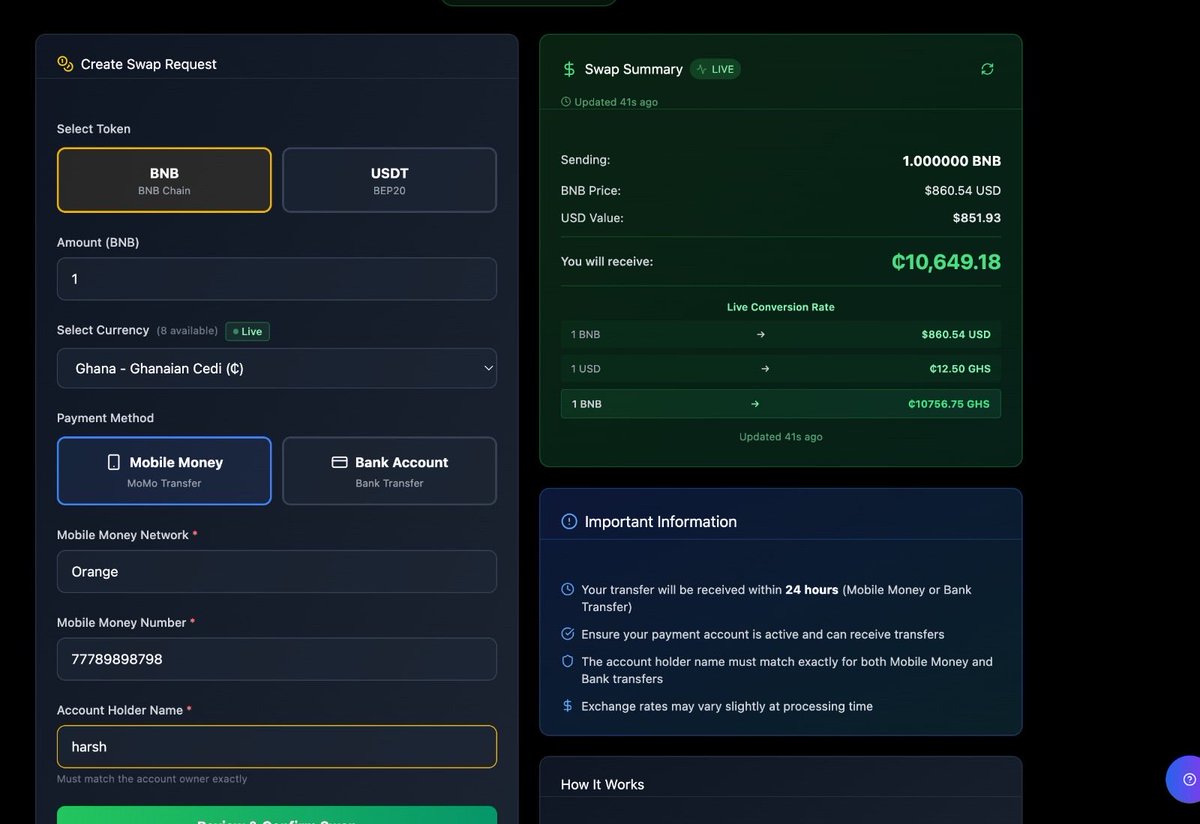Click the dollar icon next to Swap Summary
1200x824 pixels.
pyautogui.click(x=569, y=69)
